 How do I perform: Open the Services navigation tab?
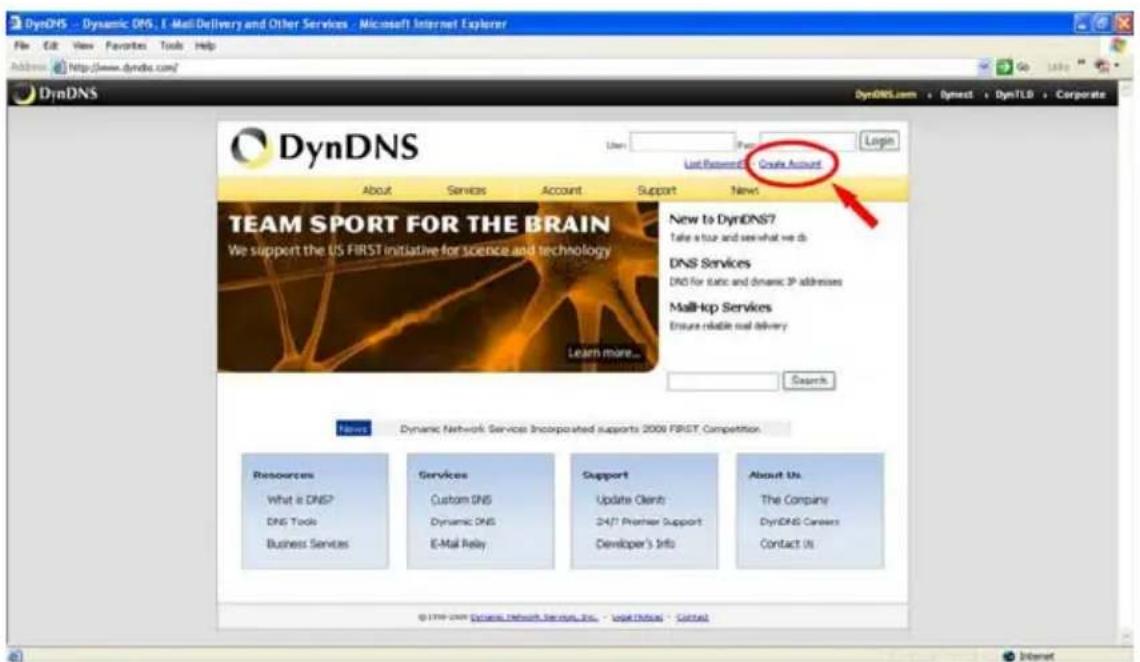coord(466,190)
